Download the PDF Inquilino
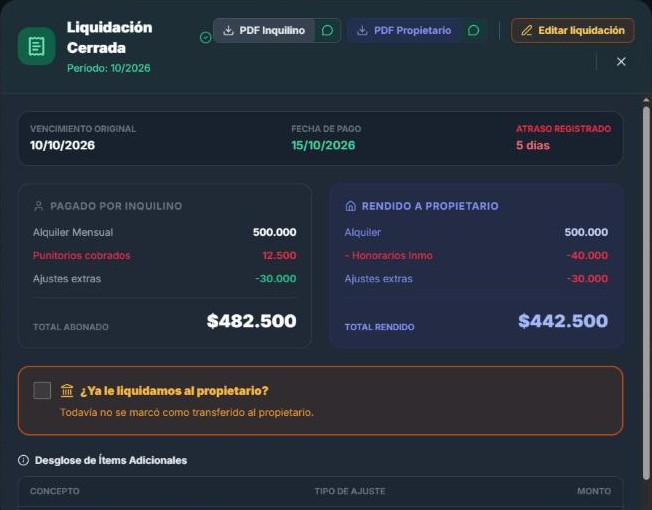 click(264, 30)
